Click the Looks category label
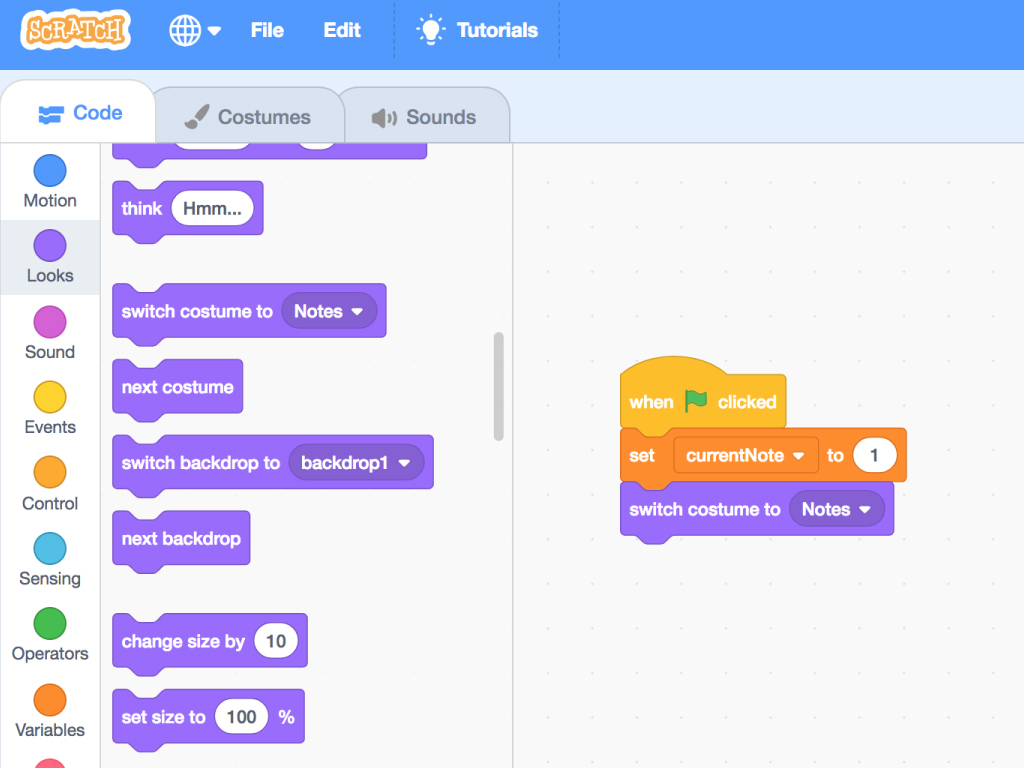Viewport: 1024px width, 768px height. click(50, 276)
